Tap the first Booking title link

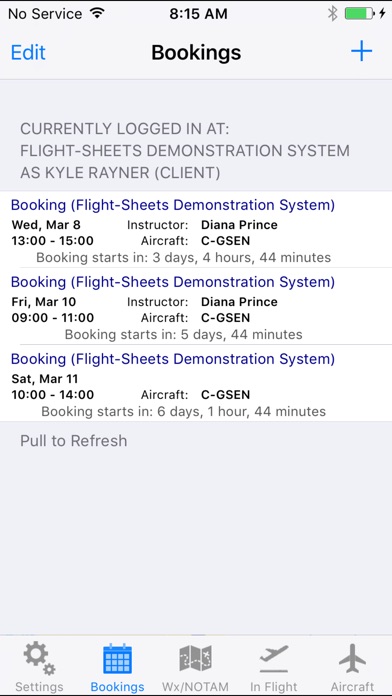click(x=173, y=205)
